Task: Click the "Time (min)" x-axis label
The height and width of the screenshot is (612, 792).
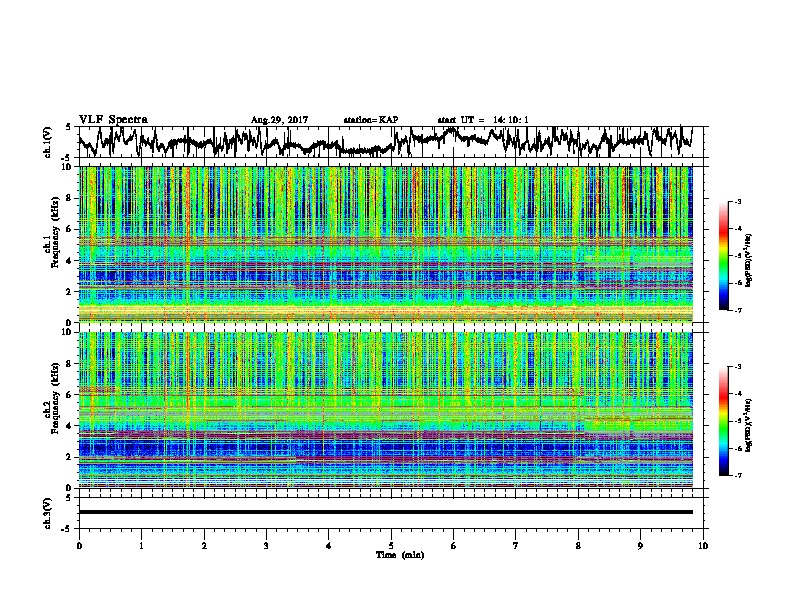Action: [400, 555]
